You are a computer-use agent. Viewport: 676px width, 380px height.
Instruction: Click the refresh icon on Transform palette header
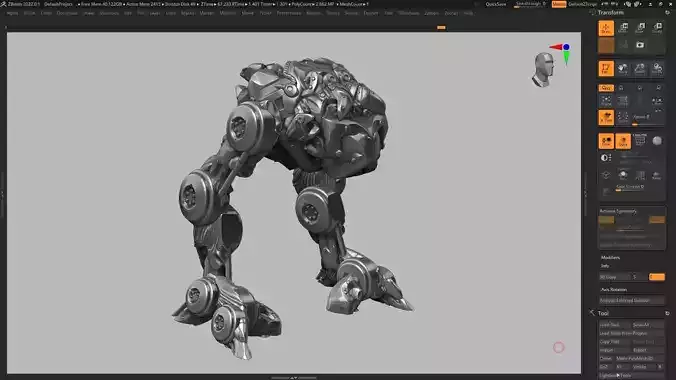tap(667, 13)
